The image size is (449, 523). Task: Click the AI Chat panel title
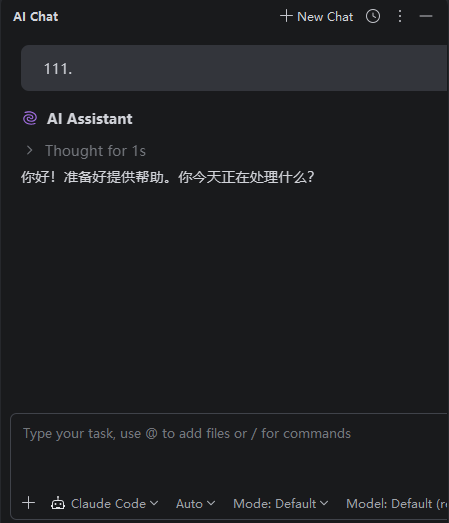coord(36,17)
